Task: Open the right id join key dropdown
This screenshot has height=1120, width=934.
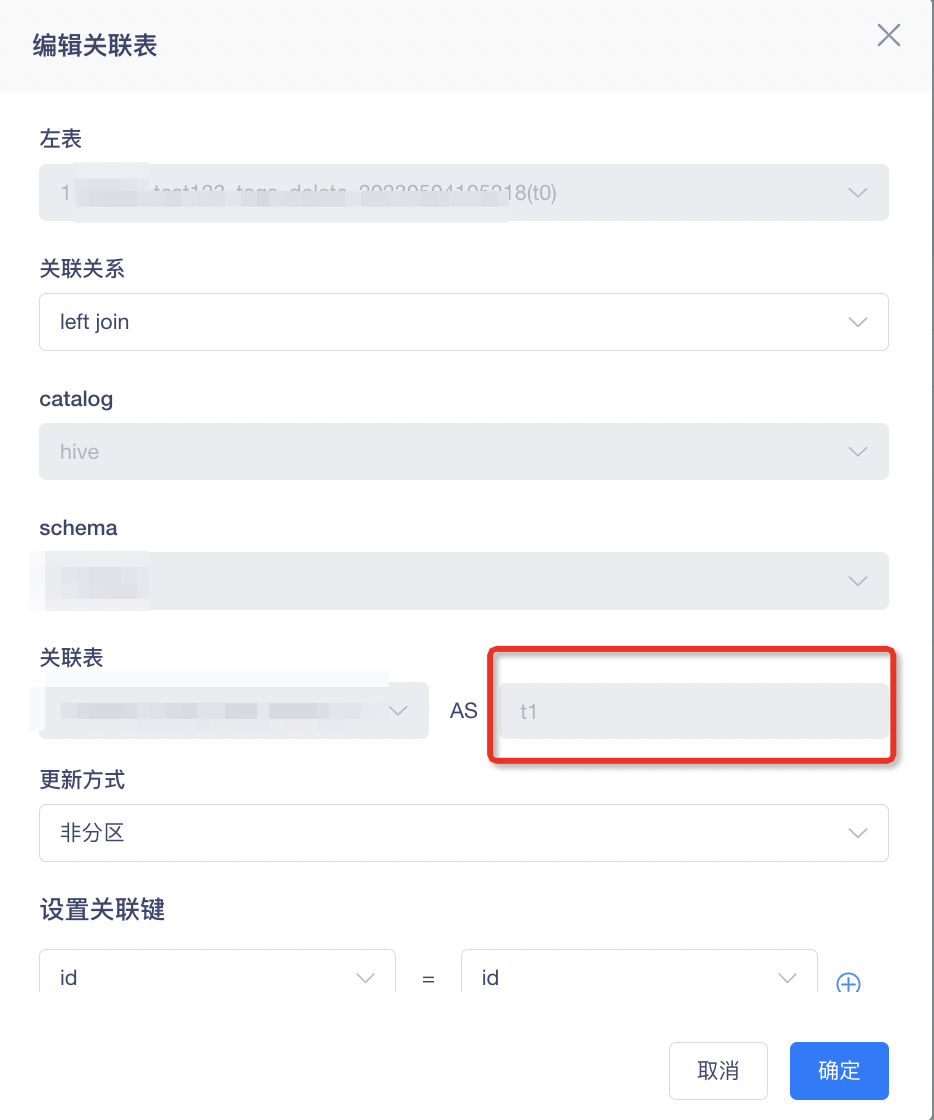Action: pyautogui.click(x=639, y=972)
